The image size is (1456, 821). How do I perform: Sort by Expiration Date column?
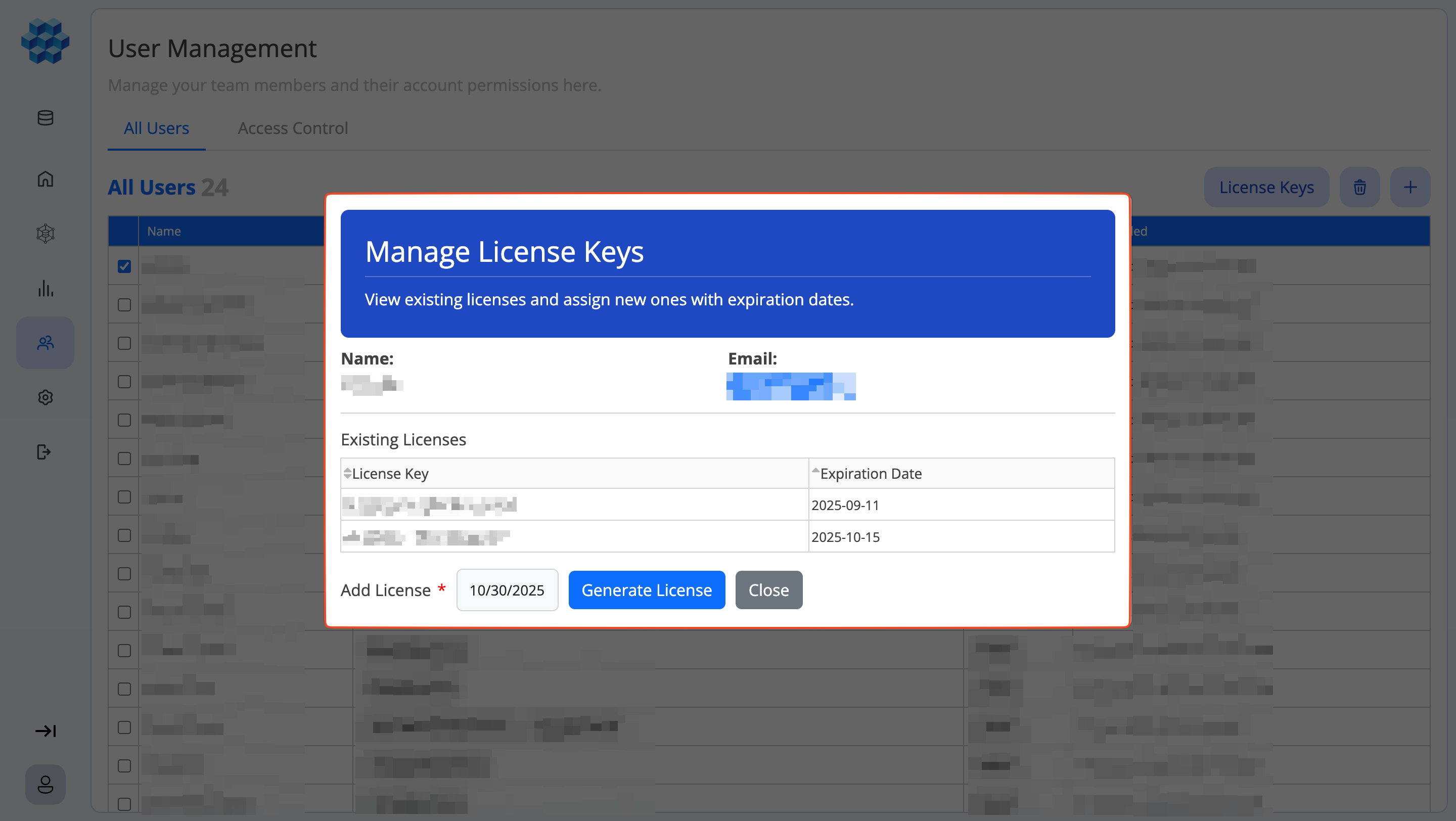[x=870, y=474]
